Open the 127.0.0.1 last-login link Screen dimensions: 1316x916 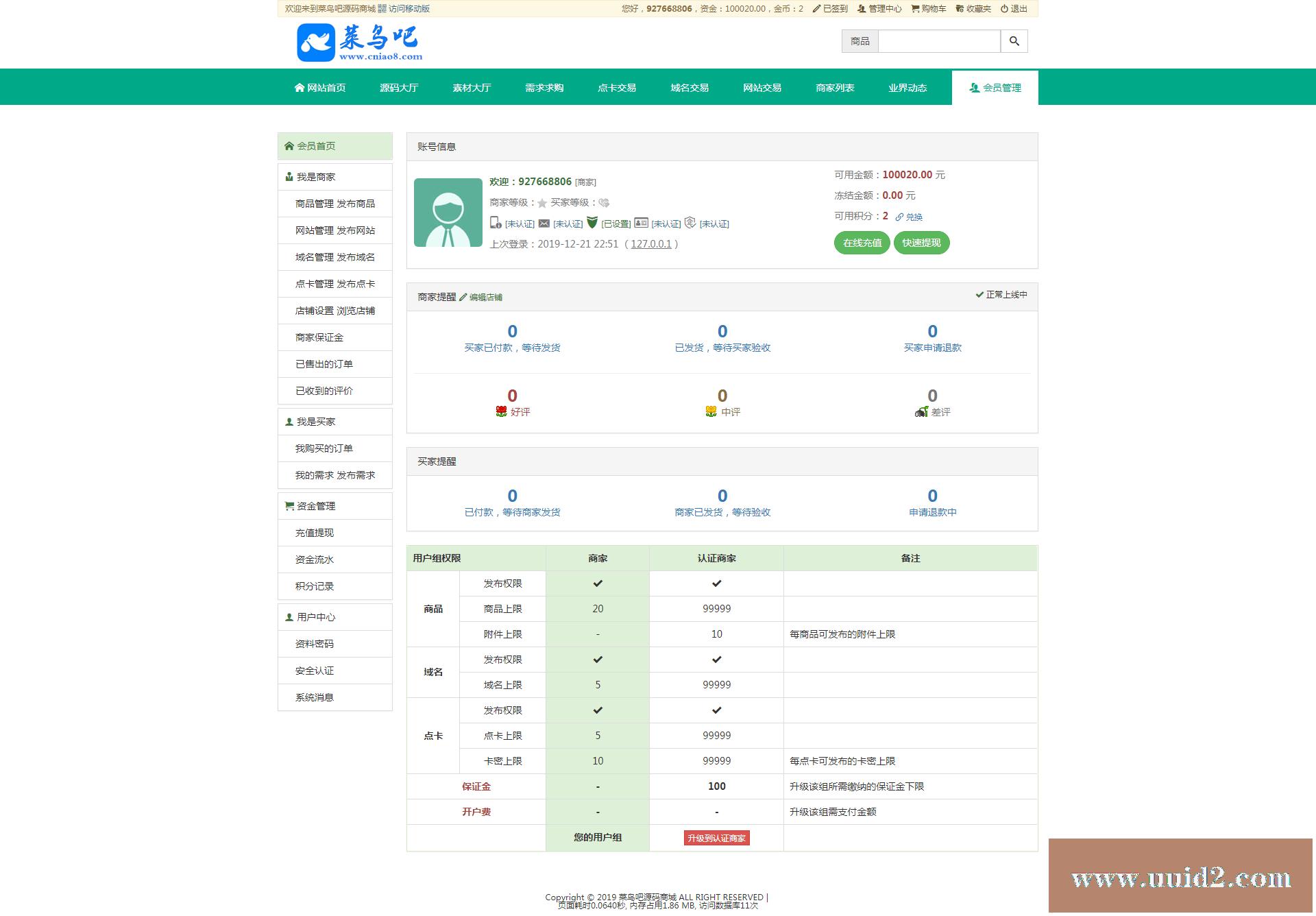tap(650, 243)
